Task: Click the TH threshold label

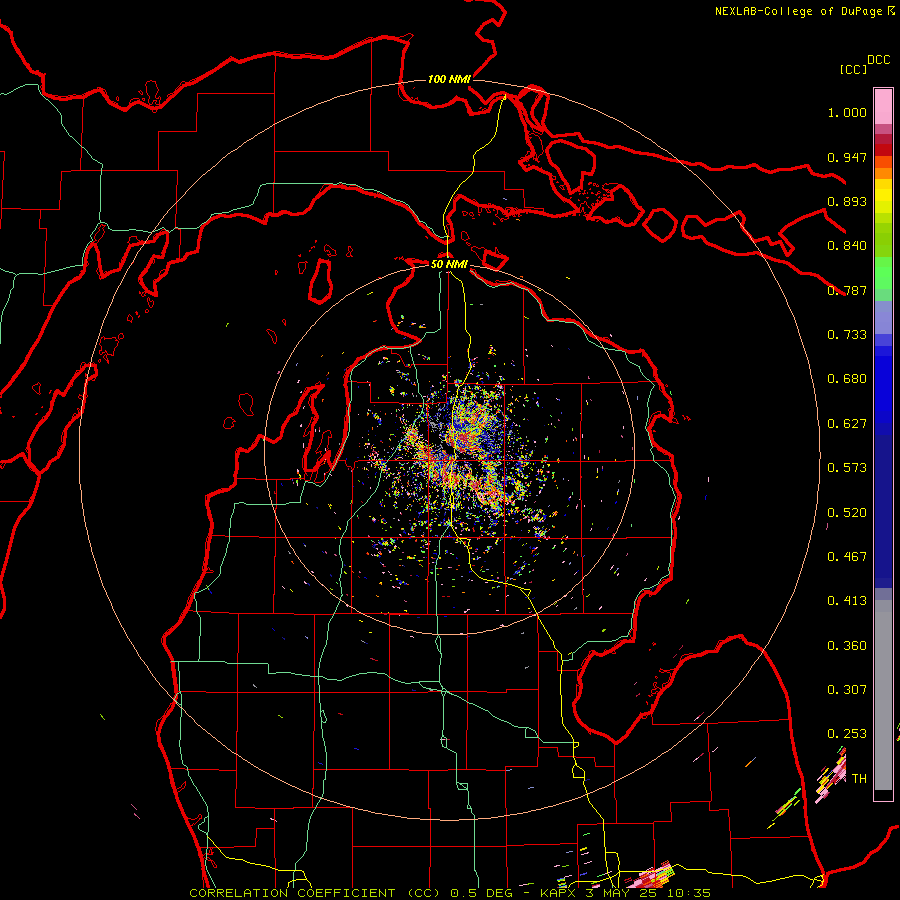Action: point(859,779)
